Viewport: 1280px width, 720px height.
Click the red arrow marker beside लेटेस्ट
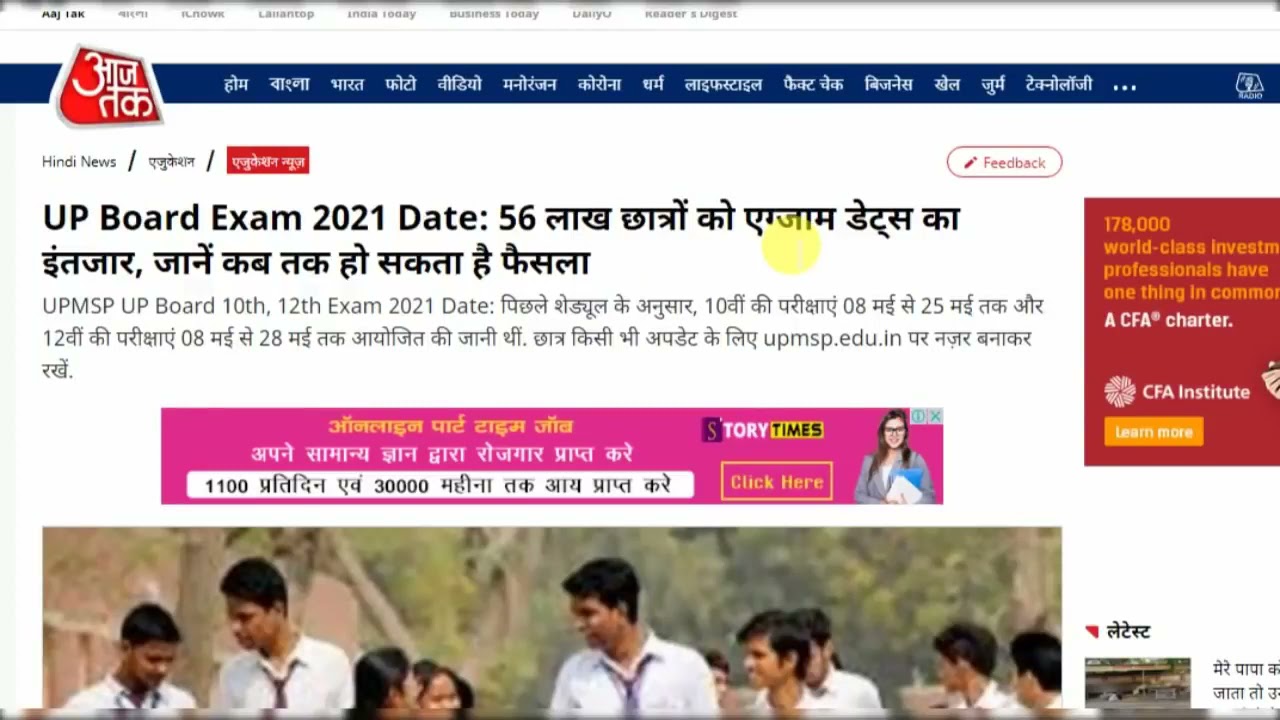click(1092, 631)
